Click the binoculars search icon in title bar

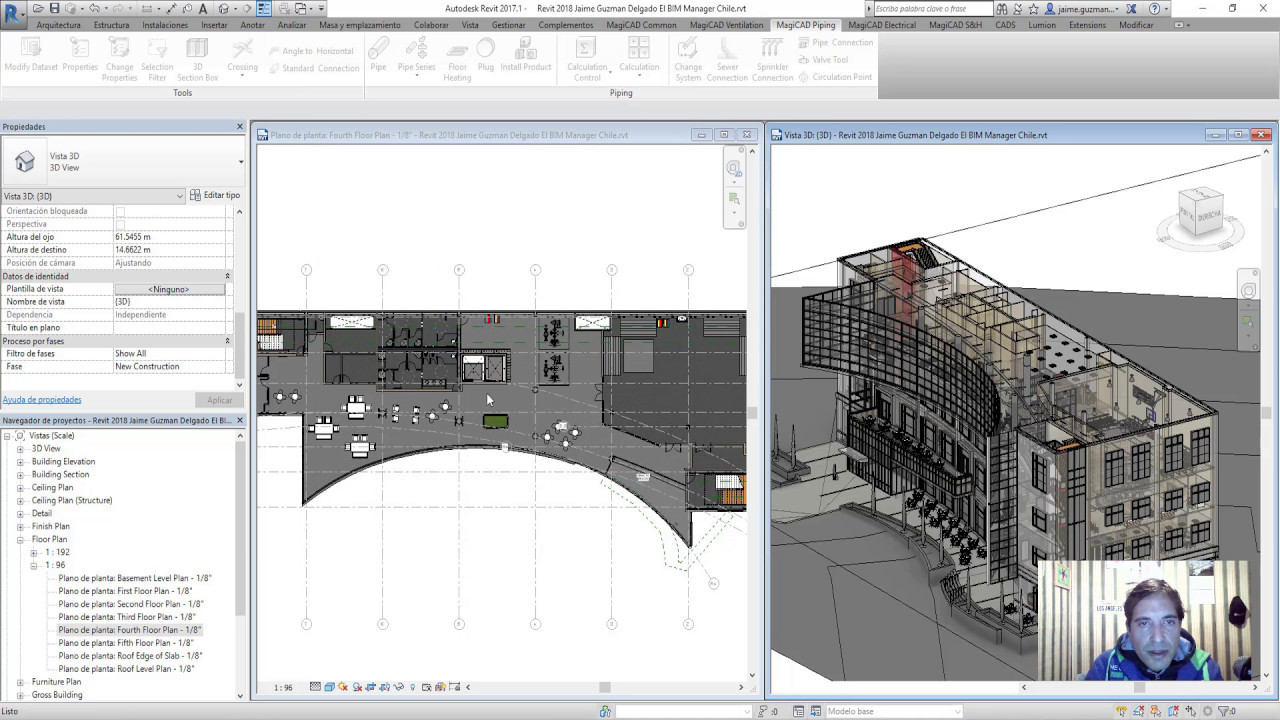[1001, 9]
